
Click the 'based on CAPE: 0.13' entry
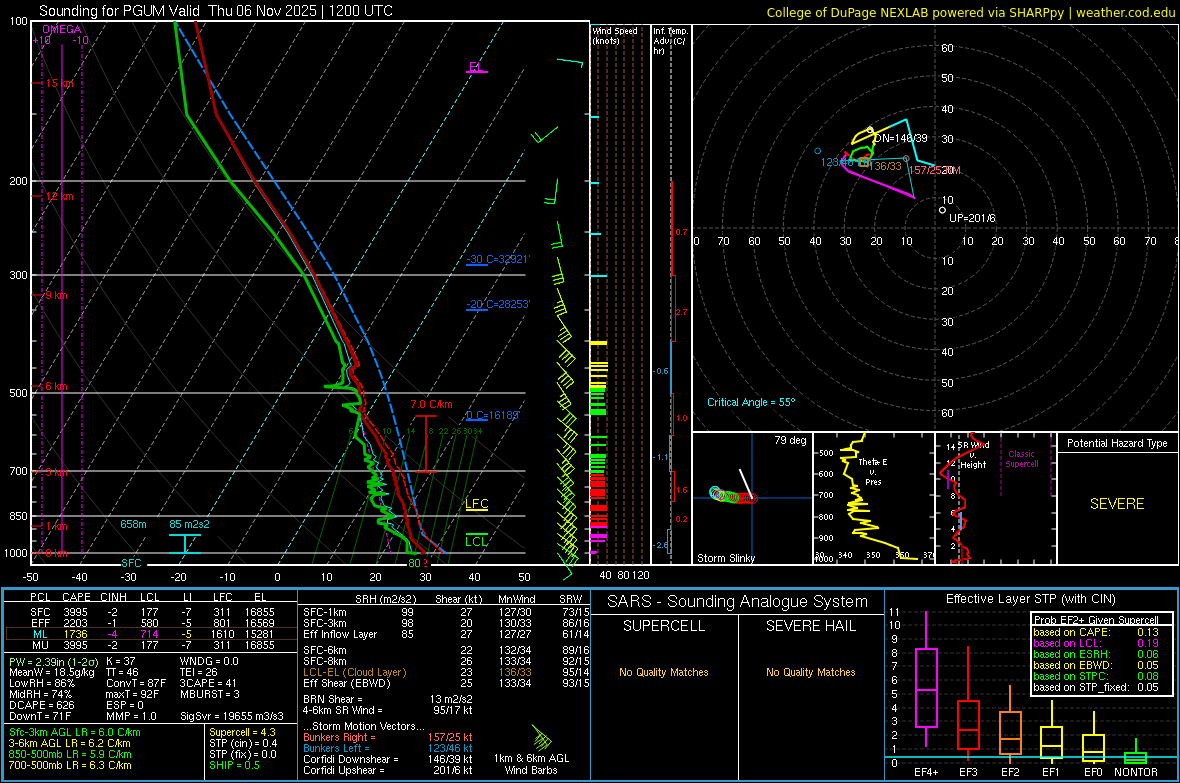coord(1096,632)
